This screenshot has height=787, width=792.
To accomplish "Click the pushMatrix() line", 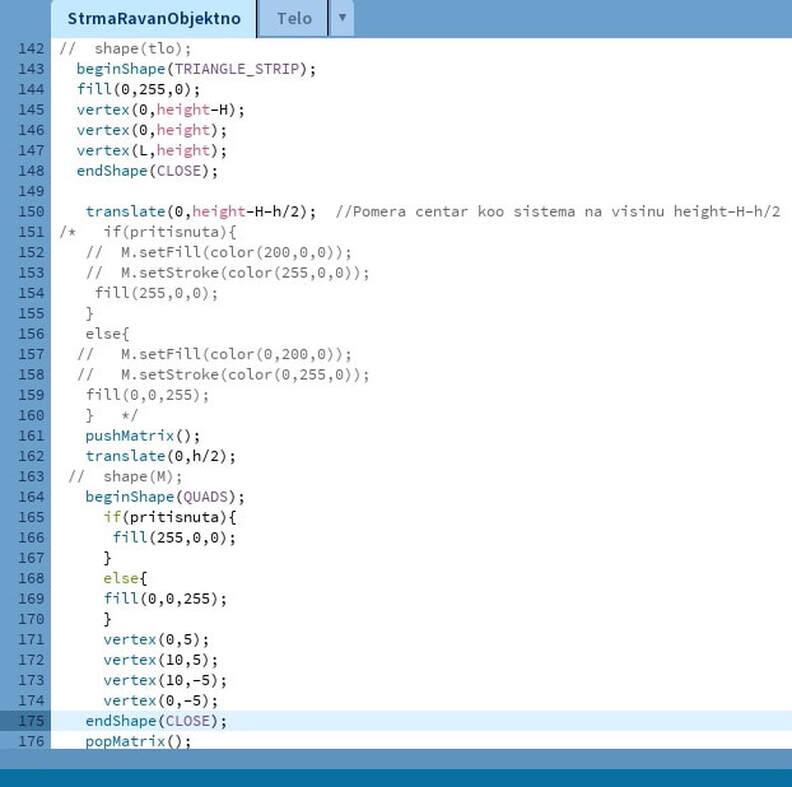I will point(142,435).
